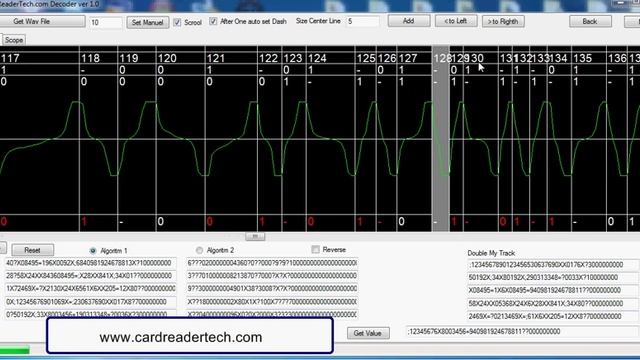Click Algoritm 1 row starting with 0X;1234567890

[91, 302]
